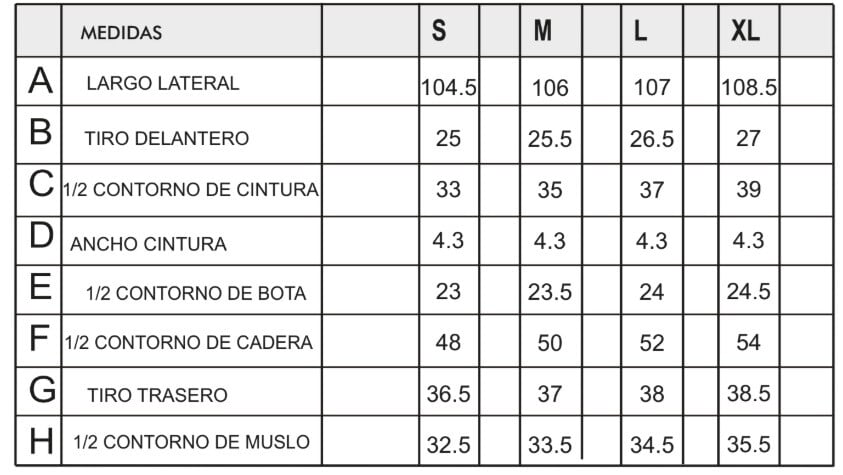Click the 1/2 CONTORNO DE MUSLO label
The width and height of the screenshot is (843, 475).
[x=191, y=442]
